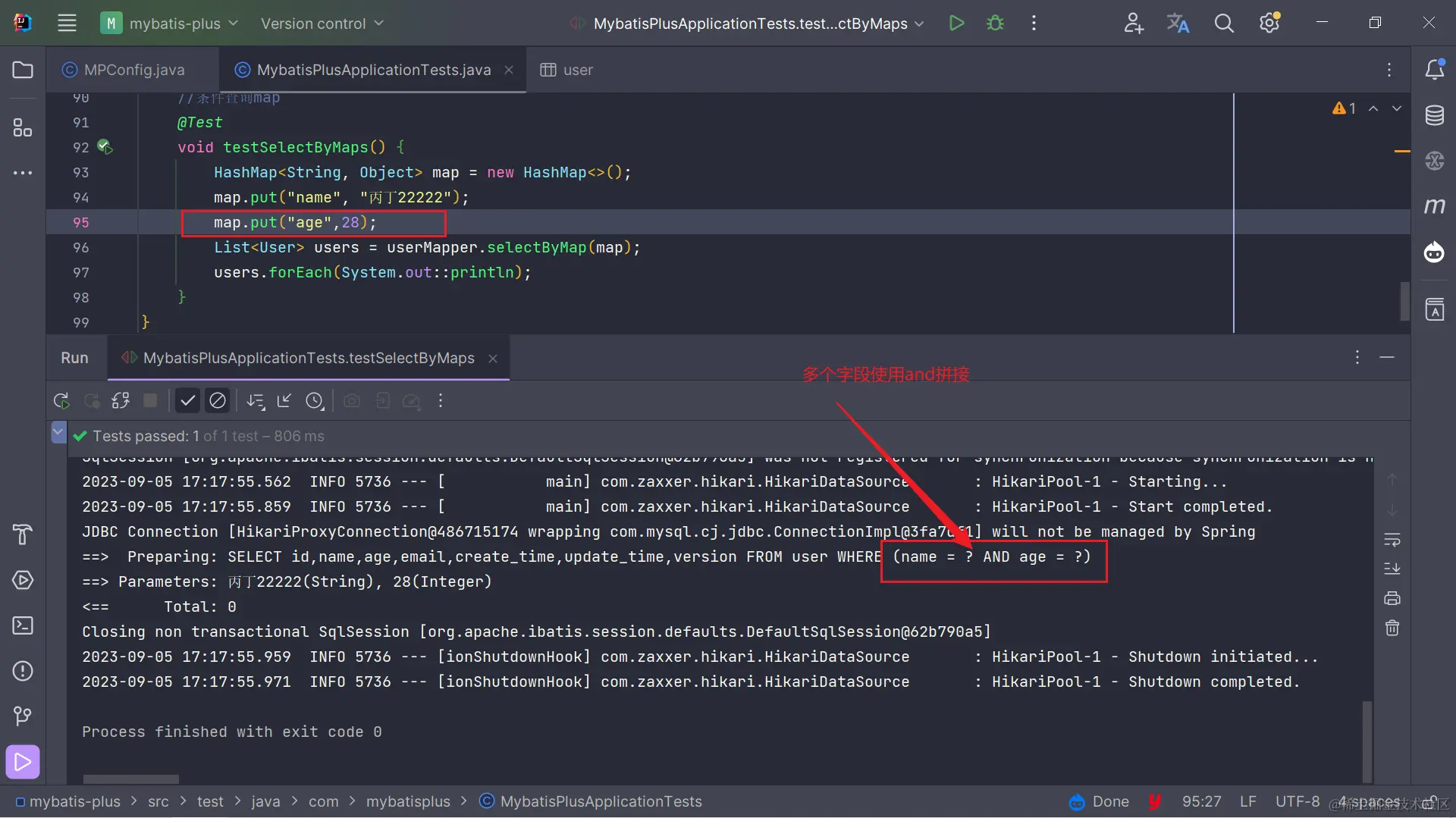The width and height of the screenshot is (1456, 818).
Task: Open the Notifications bell panel
Action: pos(1435,69)
